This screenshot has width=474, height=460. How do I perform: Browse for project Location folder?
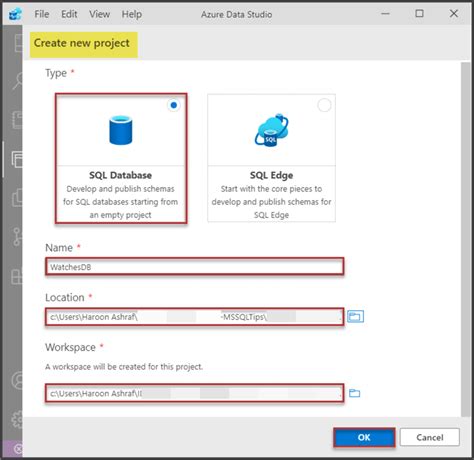tap(355, 316)
